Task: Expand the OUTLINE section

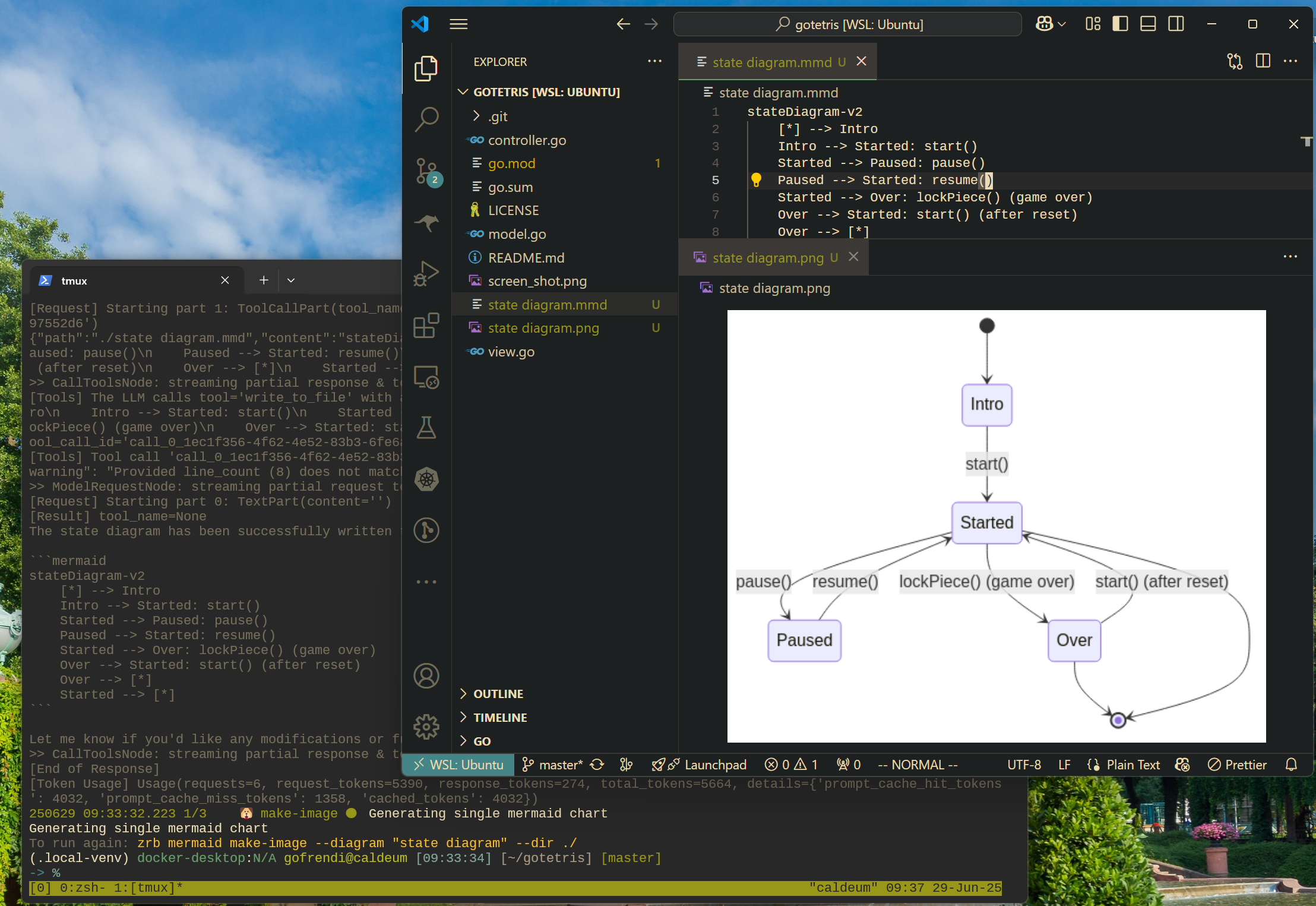Action: [498, 693]
